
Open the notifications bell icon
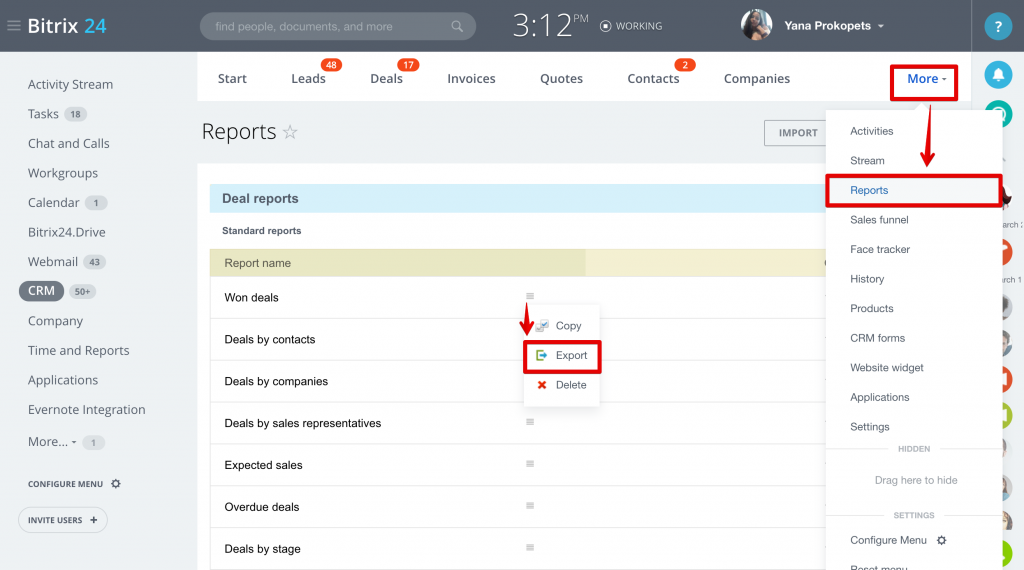pos(998,75)
